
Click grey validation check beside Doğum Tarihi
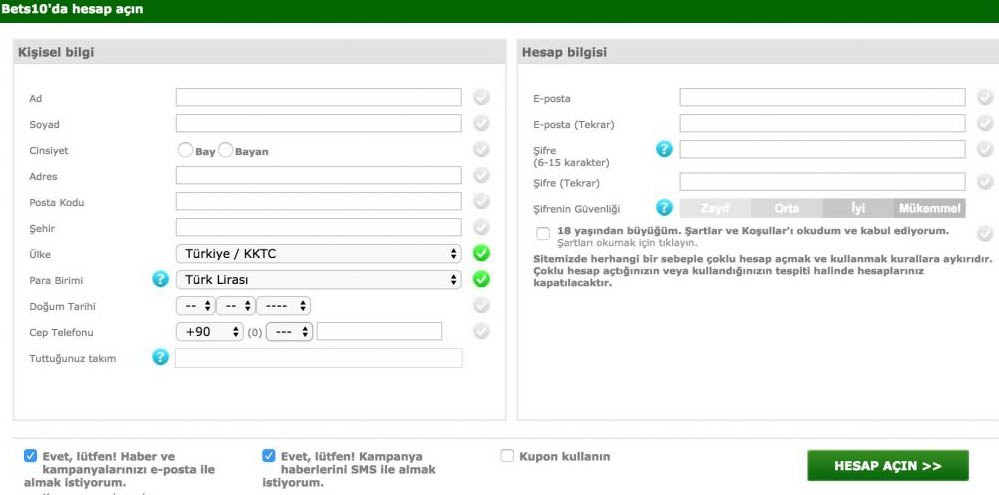(x=481, y=305)
